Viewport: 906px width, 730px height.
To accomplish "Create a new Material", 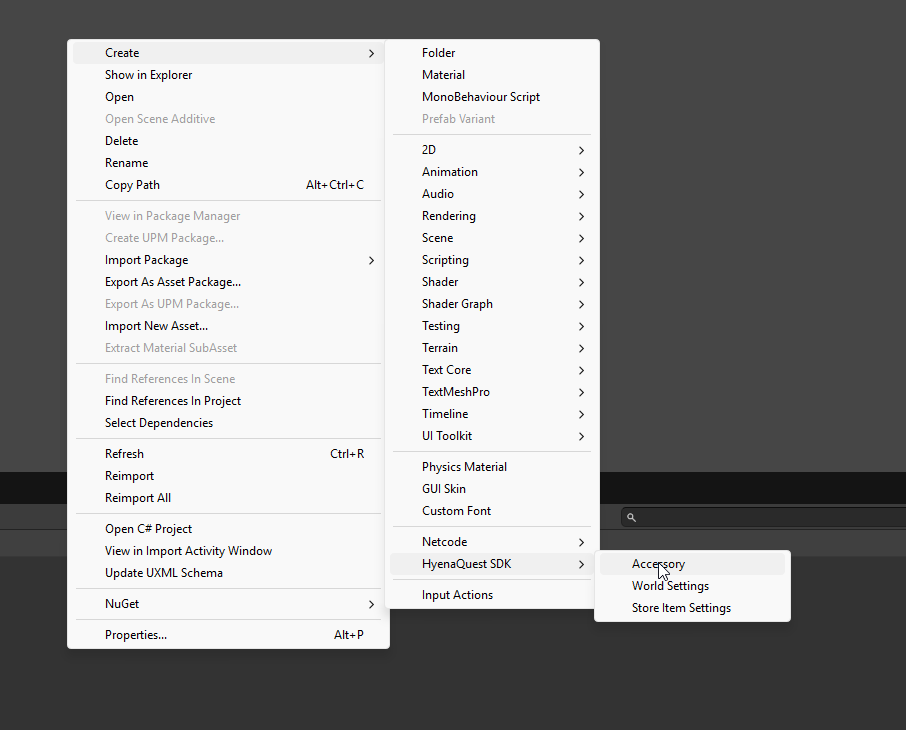I will [492, 75].
